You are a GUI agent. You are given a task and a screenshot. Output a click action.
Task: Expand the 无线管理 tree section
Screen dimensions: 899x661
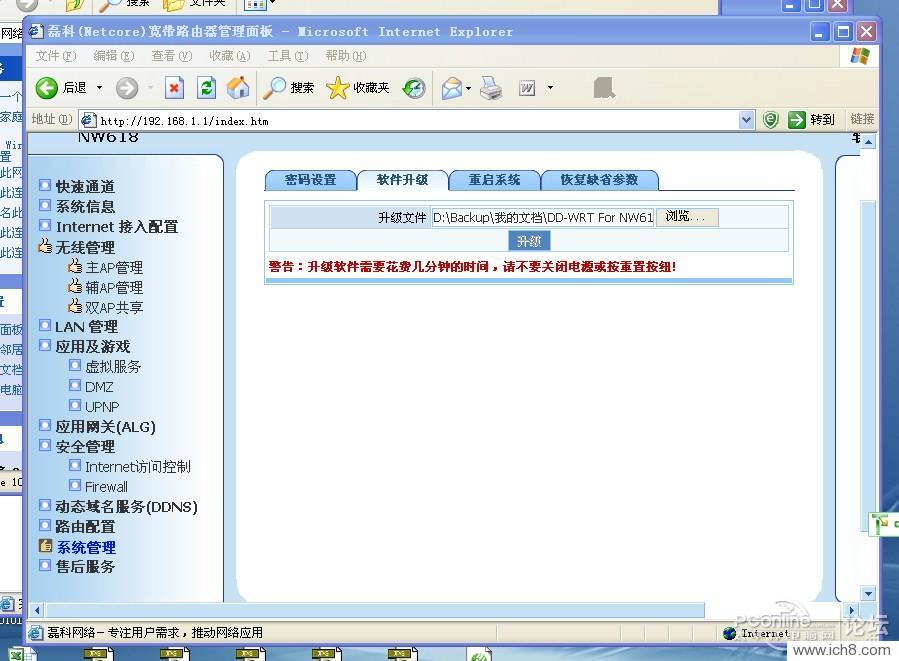pyautogui.click(x=84, y=247)
